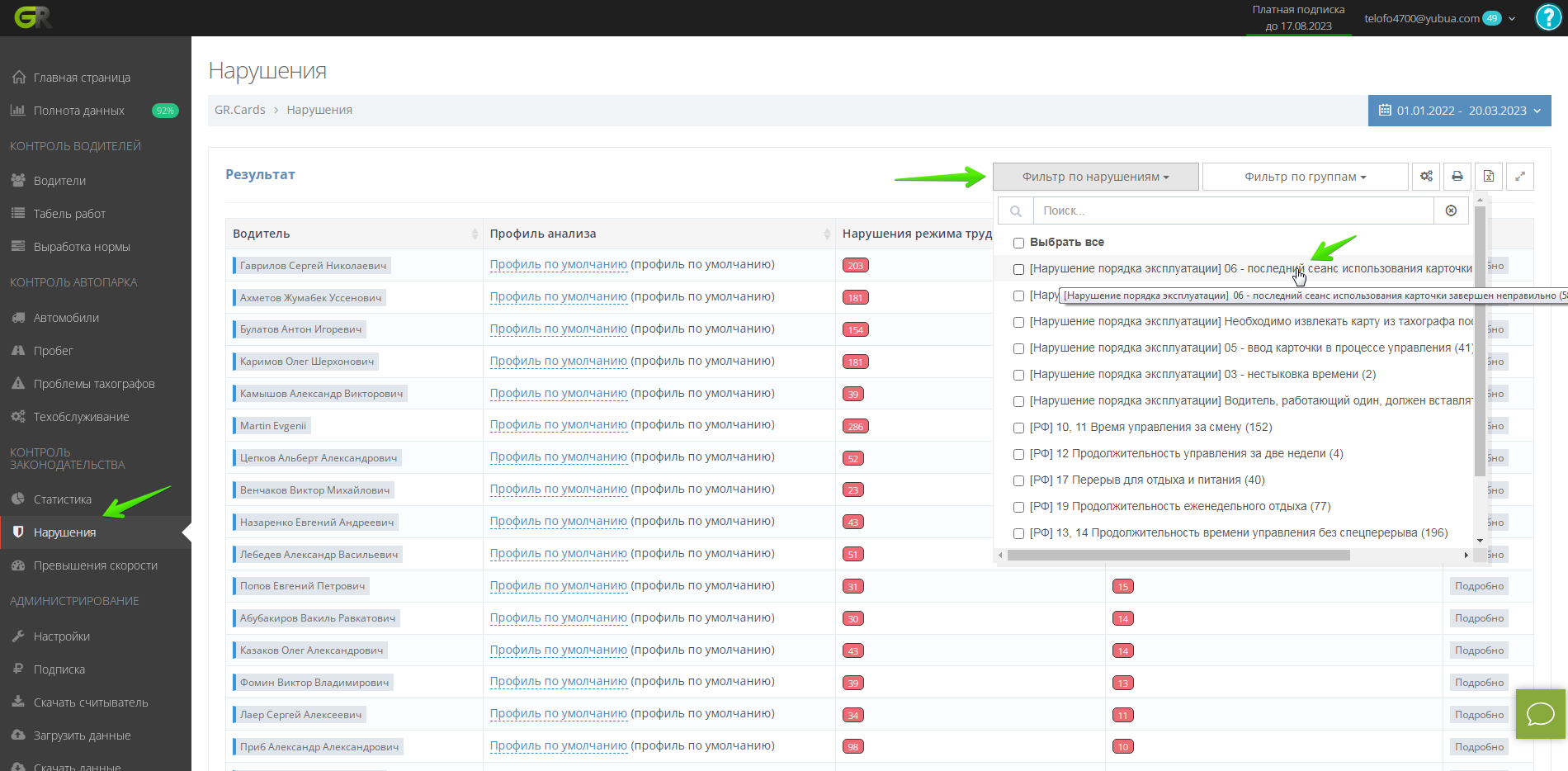
Task: Expand results panel to fullscreen
Action: [x=1520, y=176]
